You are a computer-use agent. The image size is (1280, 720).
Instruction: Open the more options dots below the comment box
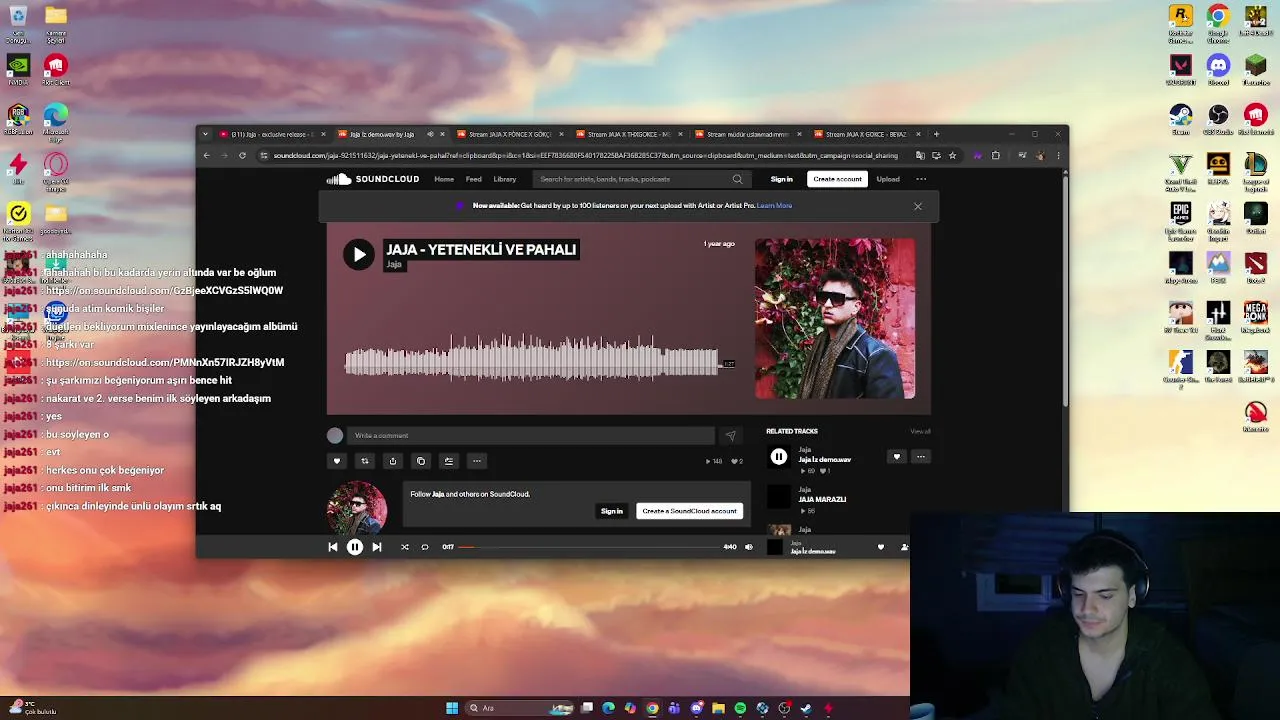pos(477,461)
